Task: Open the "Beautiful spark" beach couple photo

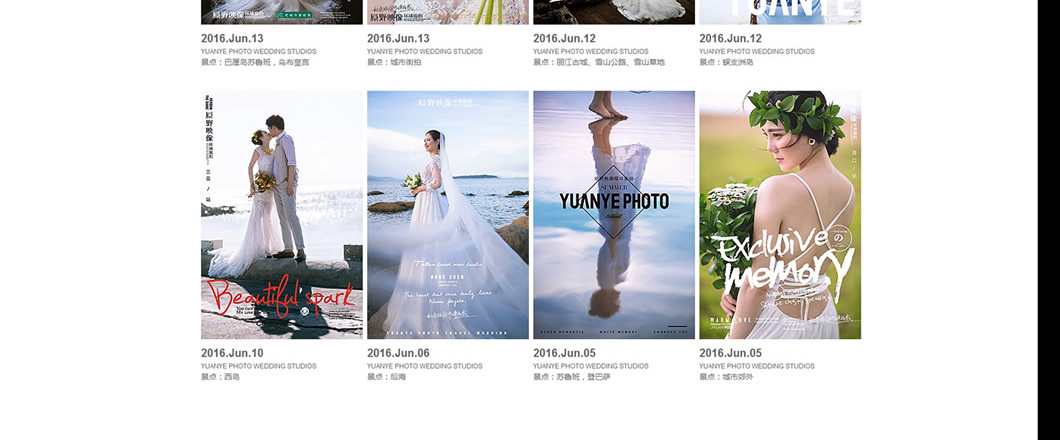Action: [x=281, y=215]
